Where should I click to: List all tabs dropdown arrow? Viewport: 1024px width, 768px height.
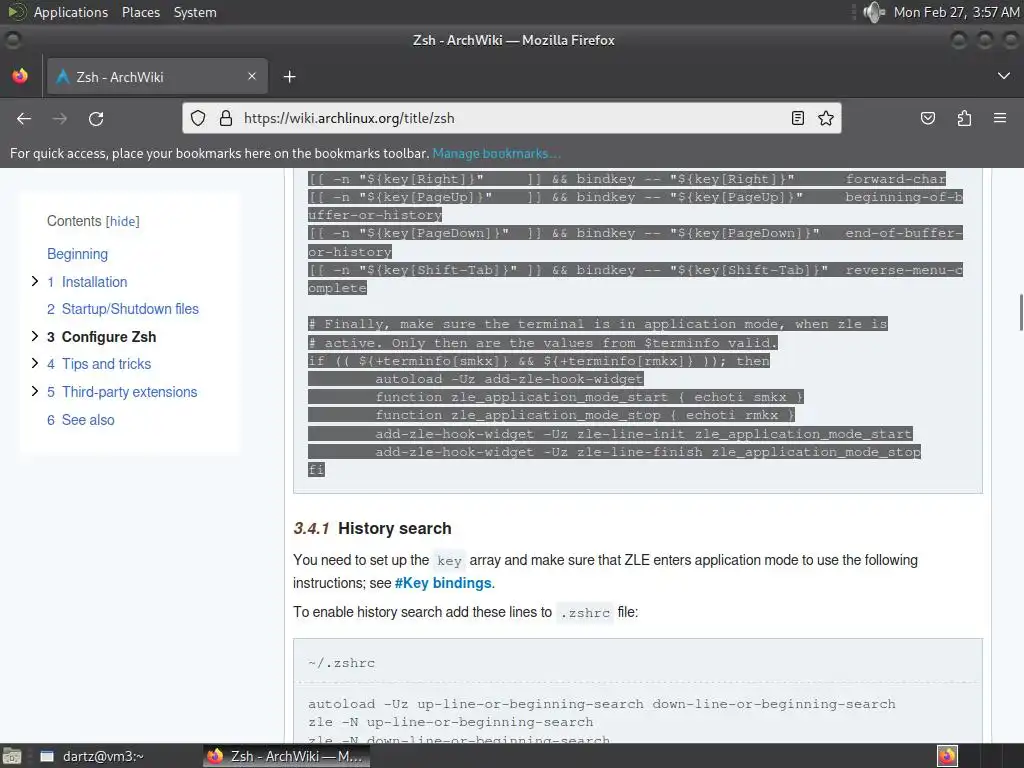1004,76
